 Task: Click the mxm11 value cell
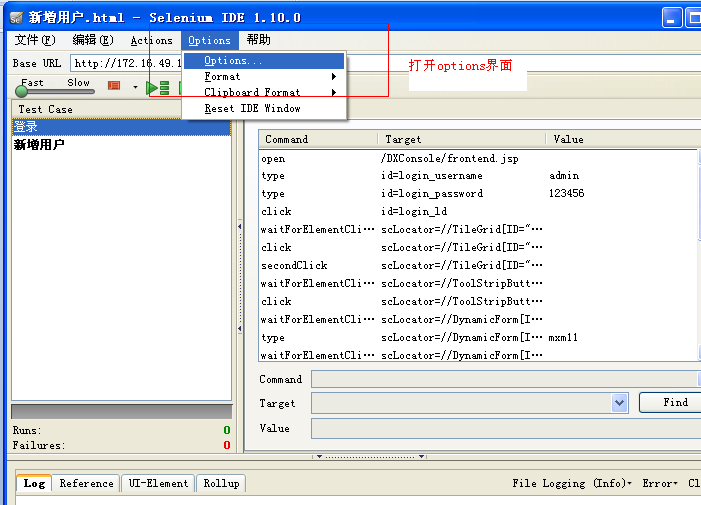[563, 337]
